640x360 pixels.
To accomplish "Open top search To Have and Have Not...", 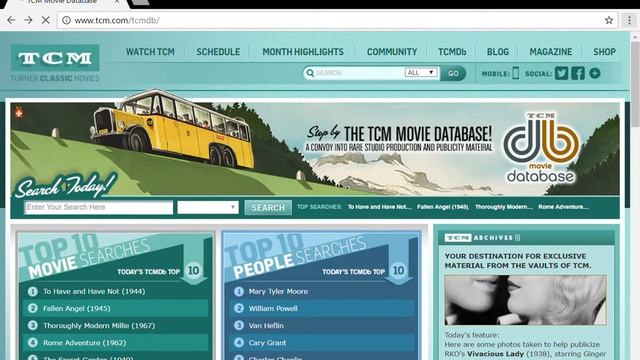I will (380, 207).
